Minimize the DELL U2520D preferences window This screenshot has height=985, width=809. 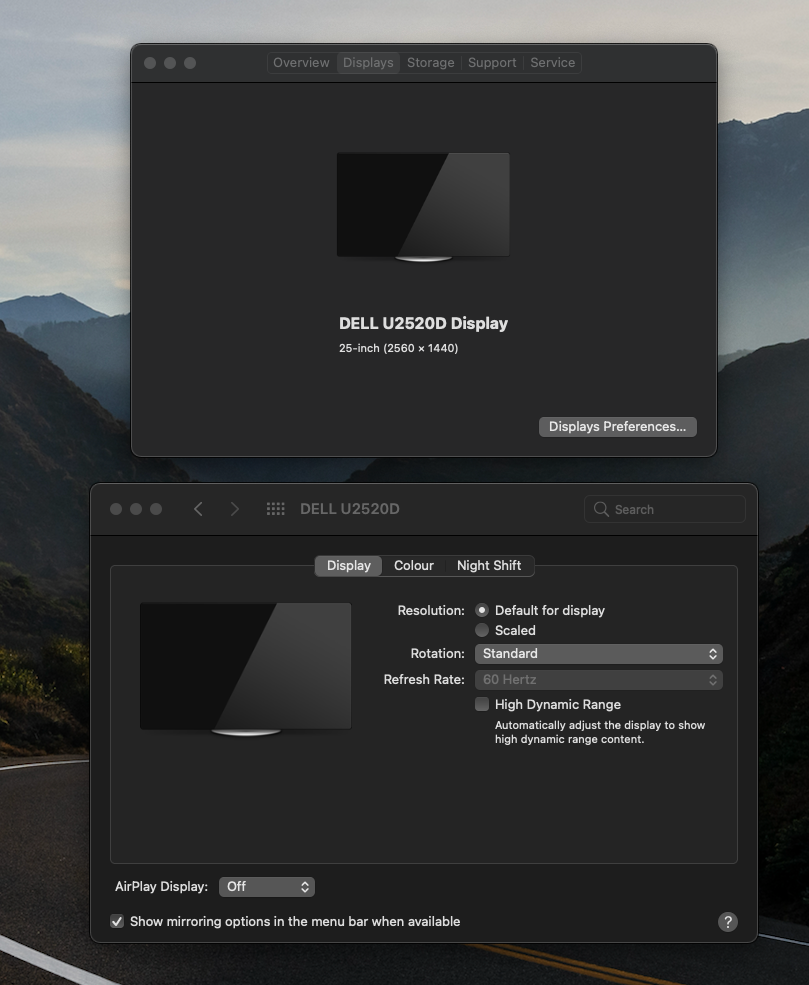tap(136, 509)
